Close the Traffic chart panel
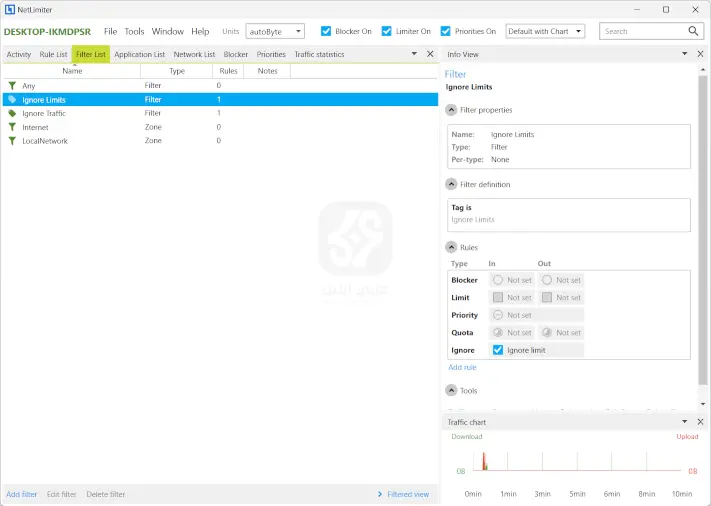 tap(700, 422)
